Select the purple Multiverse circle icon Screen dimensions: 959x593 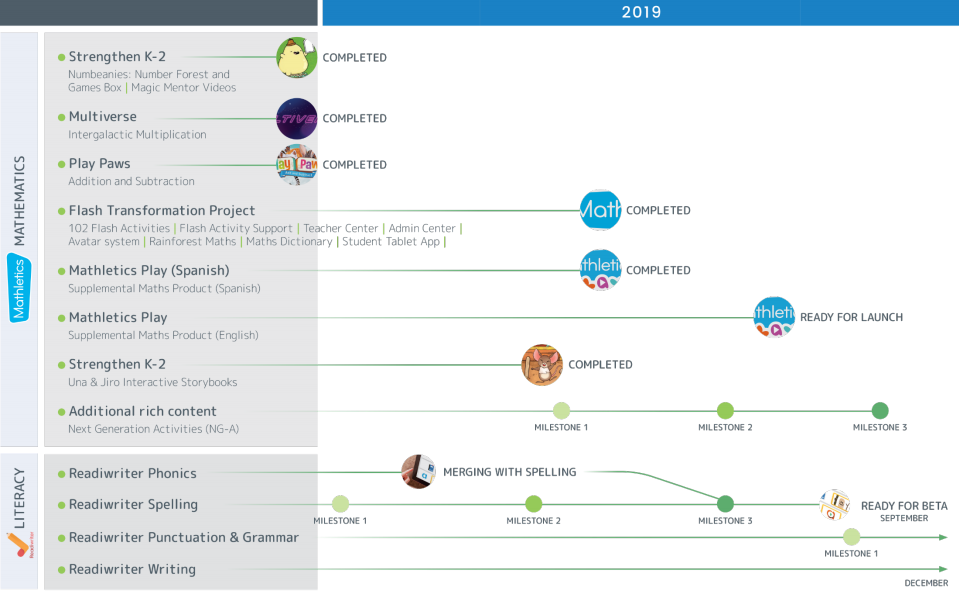tap(297, 119)
